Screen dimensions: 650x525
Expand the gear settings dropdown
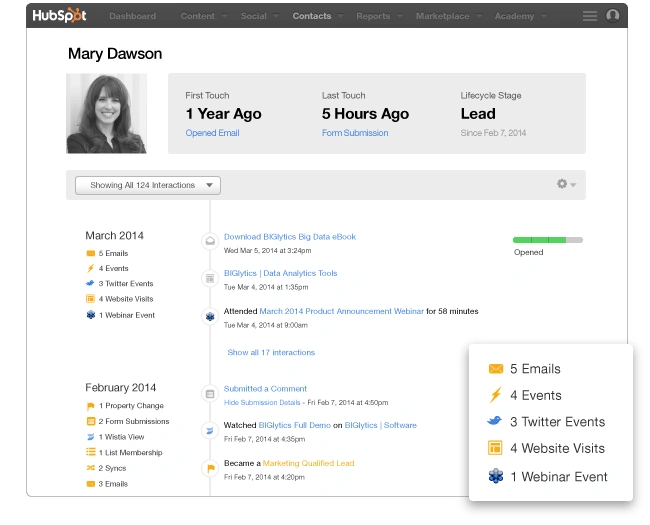566,185
